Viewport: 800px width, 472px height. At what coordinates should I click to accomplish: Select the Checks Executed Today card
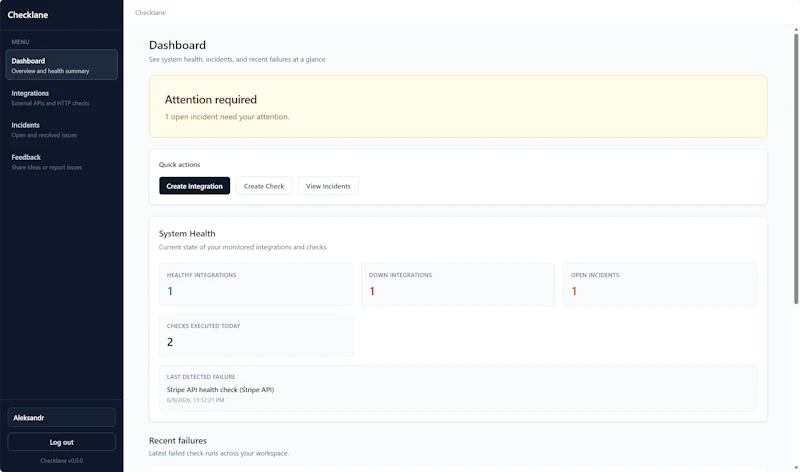coord(256,335)
